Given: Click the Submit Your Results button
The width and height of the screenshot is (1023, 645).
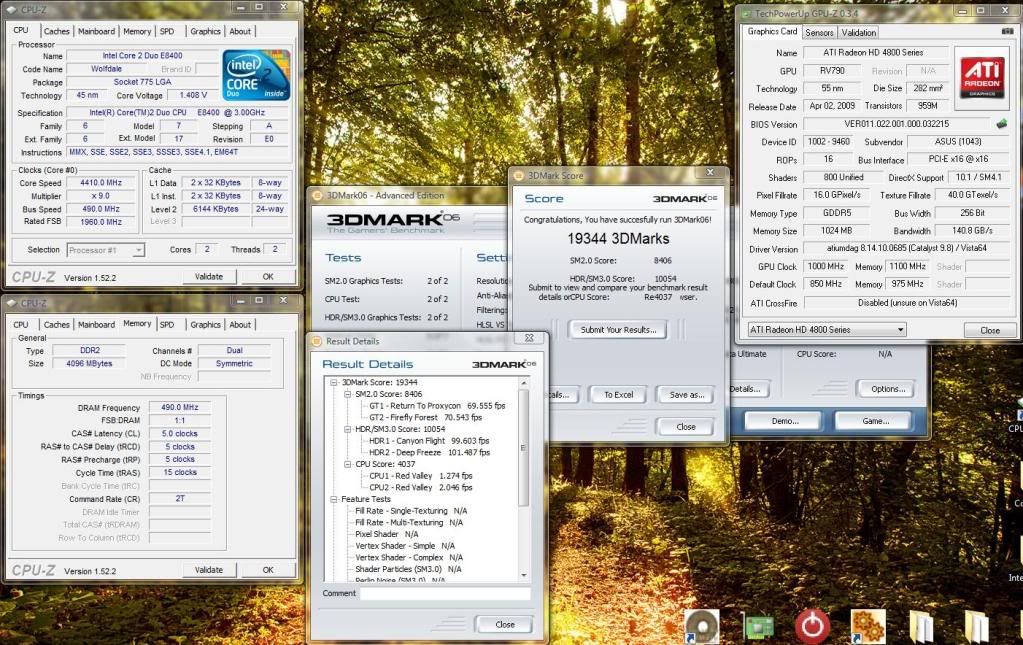Looking at the screenshot, I should [617, 329].
